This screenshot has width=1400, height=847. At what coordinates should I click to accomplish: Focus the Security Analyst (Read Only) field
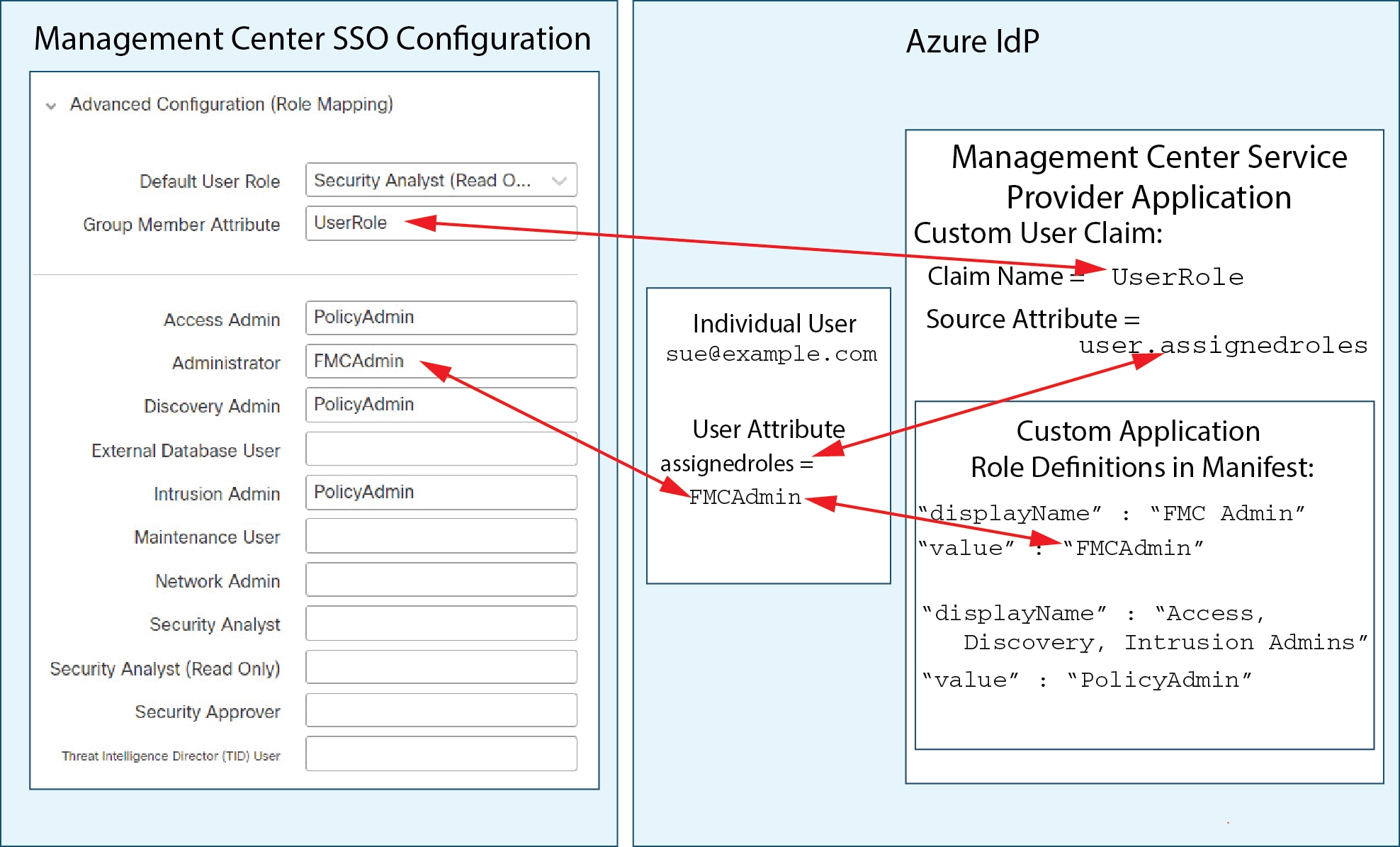point(441,667)
